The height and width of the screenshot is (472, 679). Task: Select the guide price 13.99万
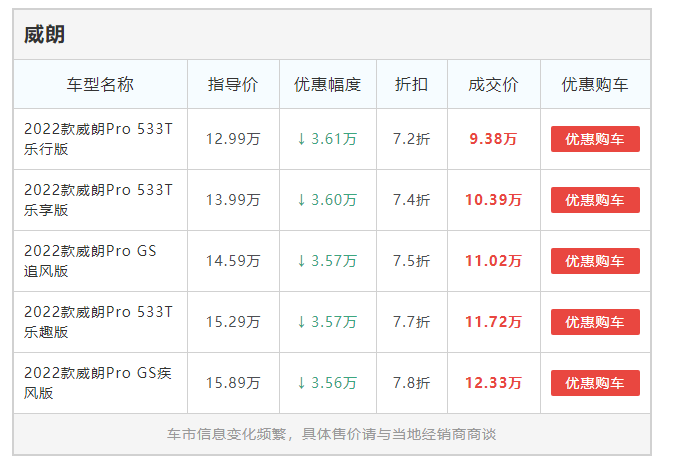tap(233, 200)
